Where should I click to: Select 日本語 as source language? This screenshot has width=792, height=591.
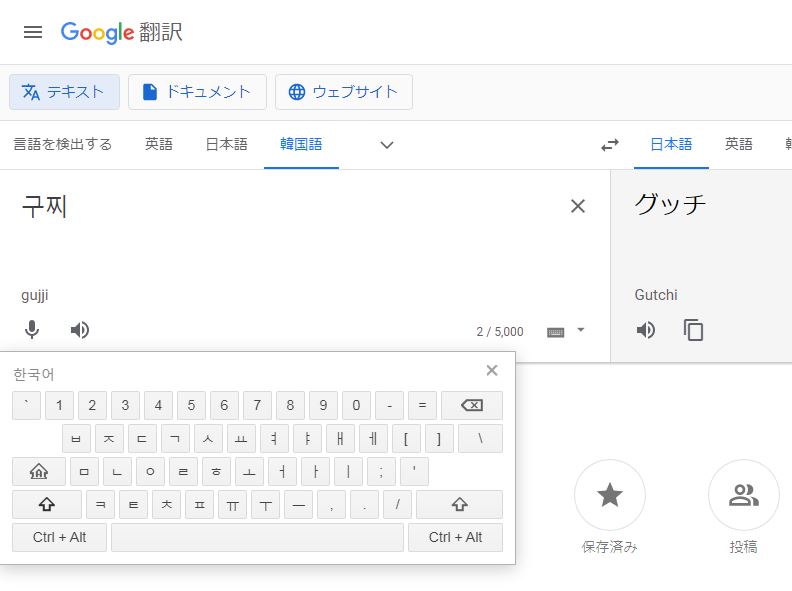pos(226,144)
